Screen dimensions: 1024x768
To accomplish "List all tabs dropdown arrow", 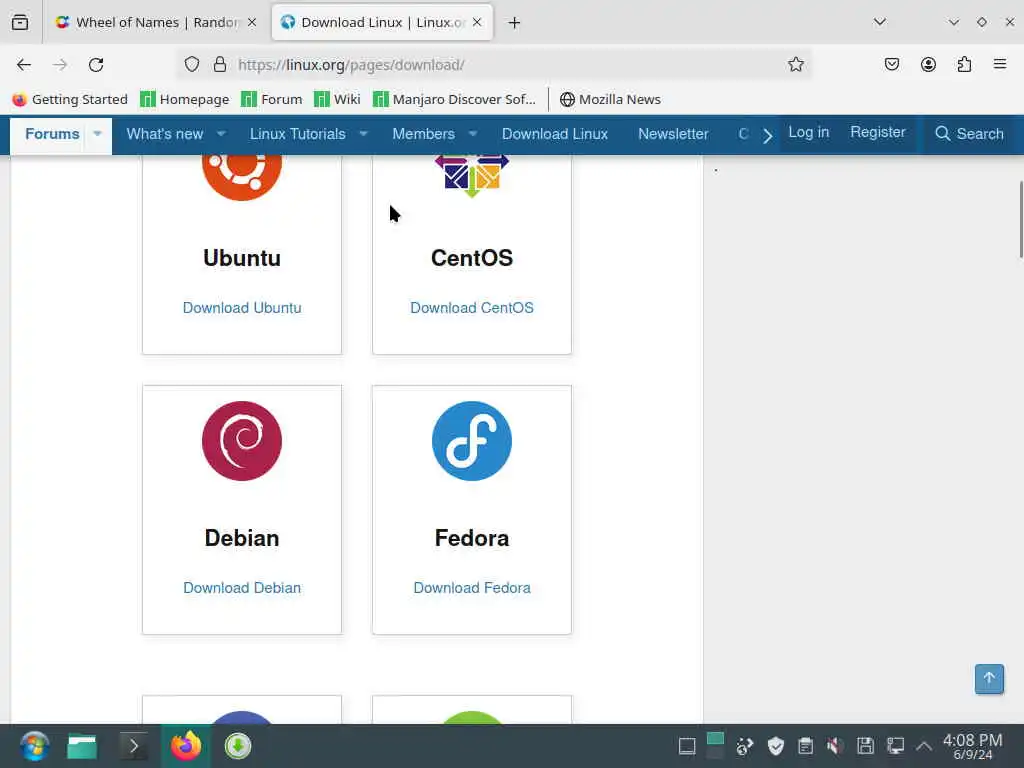I will pyautogui.click(x=880, y=22).
